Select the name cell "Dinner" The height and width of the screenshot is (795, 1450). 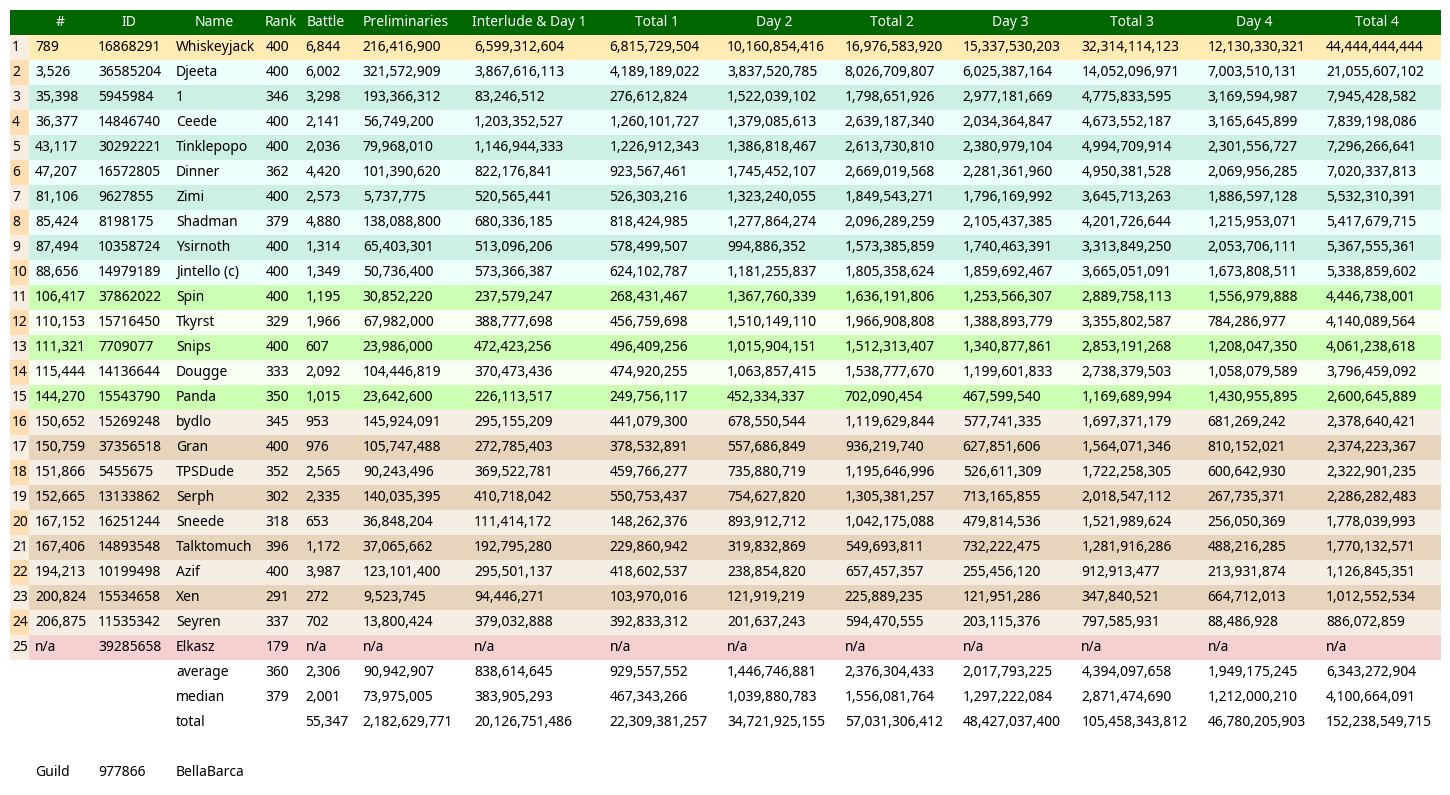197,171
